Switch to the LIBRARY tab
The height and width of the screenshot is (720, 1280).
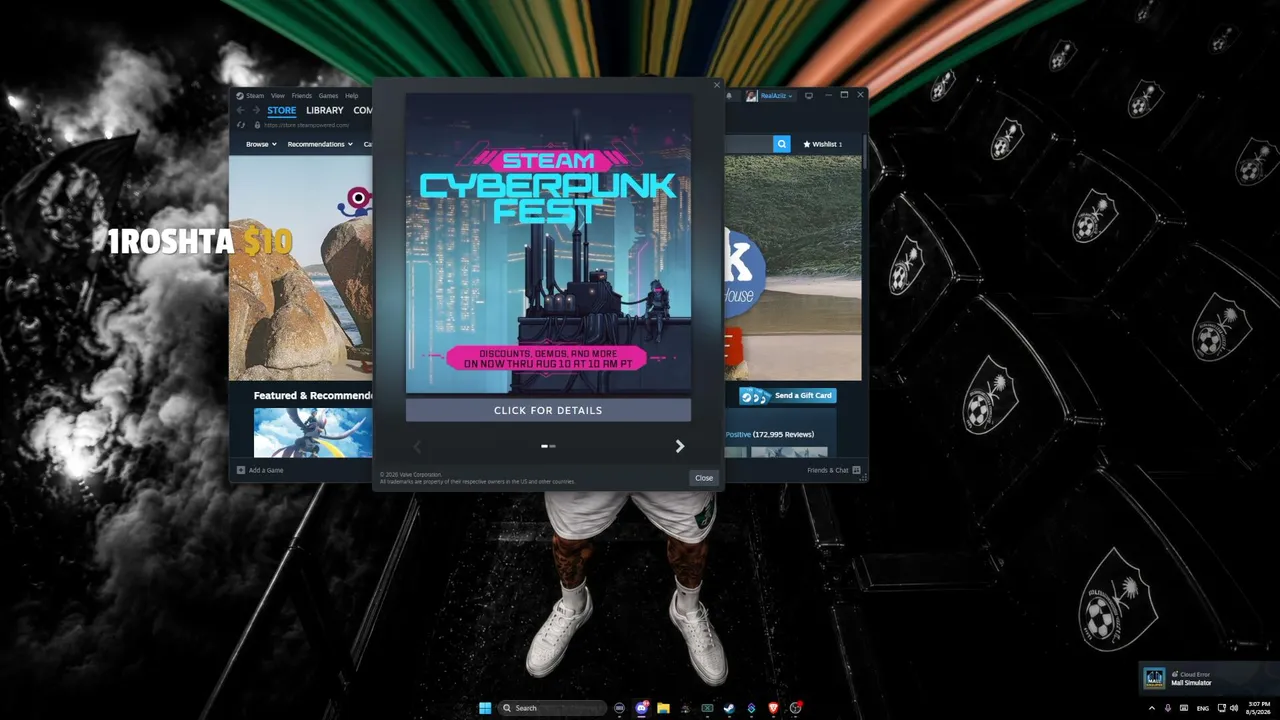coord(324,110)
